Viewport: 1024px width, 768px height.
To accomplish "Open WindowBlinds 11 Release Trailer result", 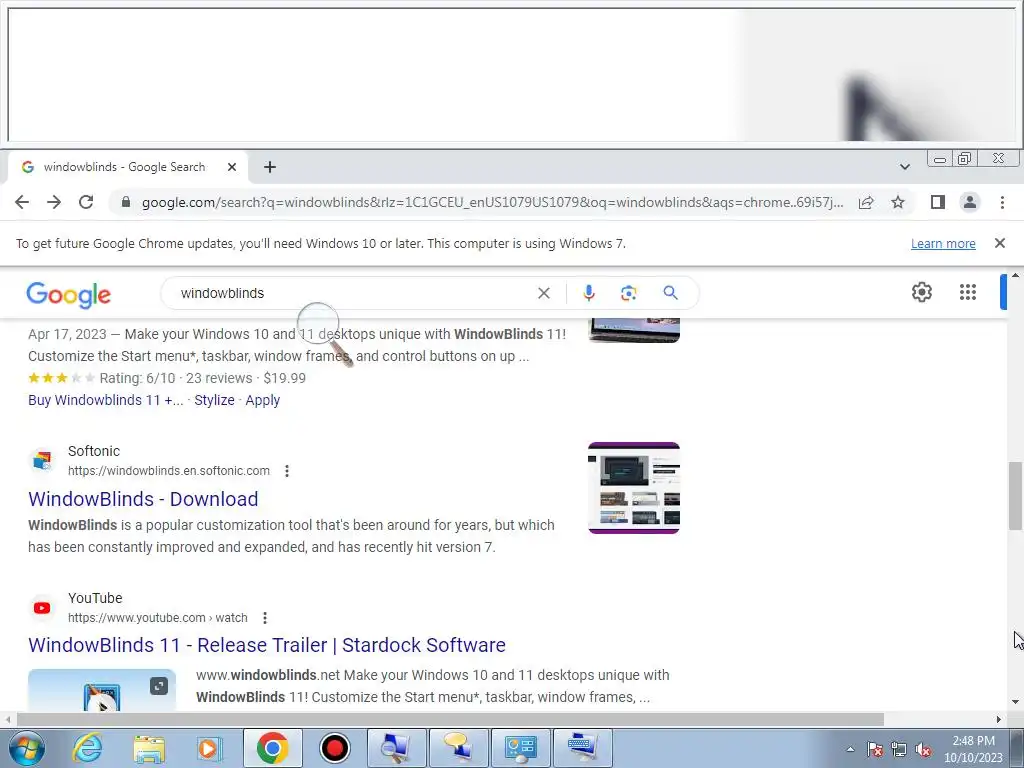I will (266, 645).
